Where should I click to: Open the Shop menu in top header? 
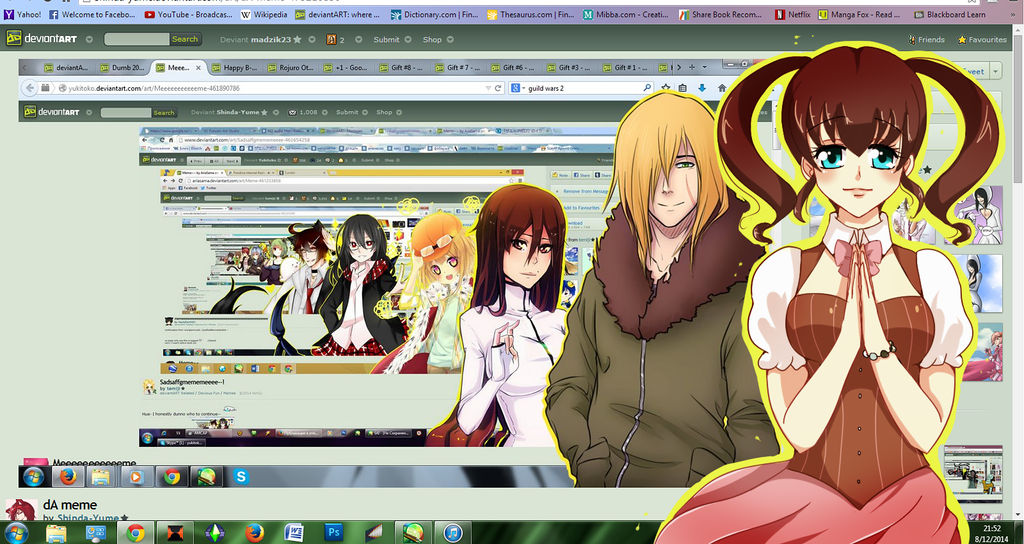[x=432, y=39]
